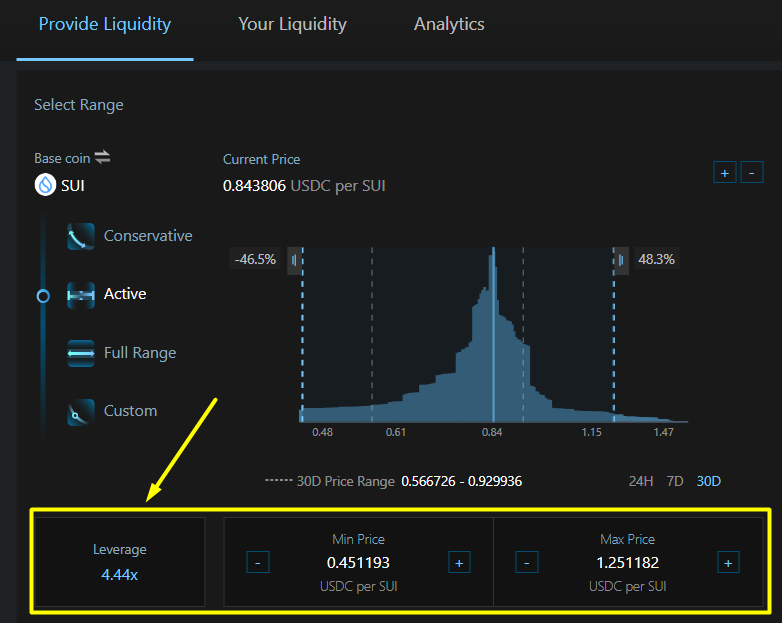The height and width of the screenshot is (623, 782).
Task: Decrease the Min Price value
Action: 257,562
